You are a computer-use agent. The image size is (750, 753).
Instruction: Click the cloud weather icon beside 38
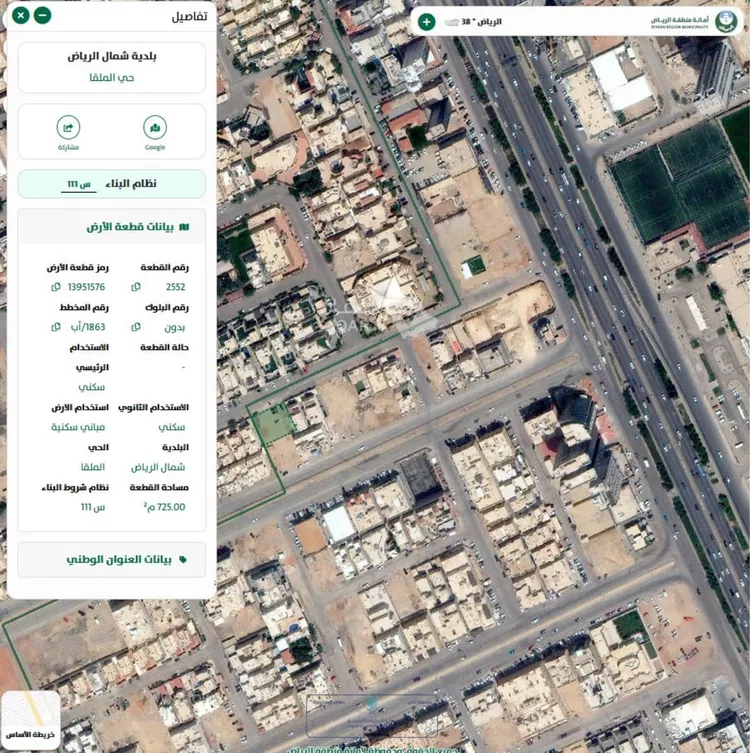pos(451,22)
